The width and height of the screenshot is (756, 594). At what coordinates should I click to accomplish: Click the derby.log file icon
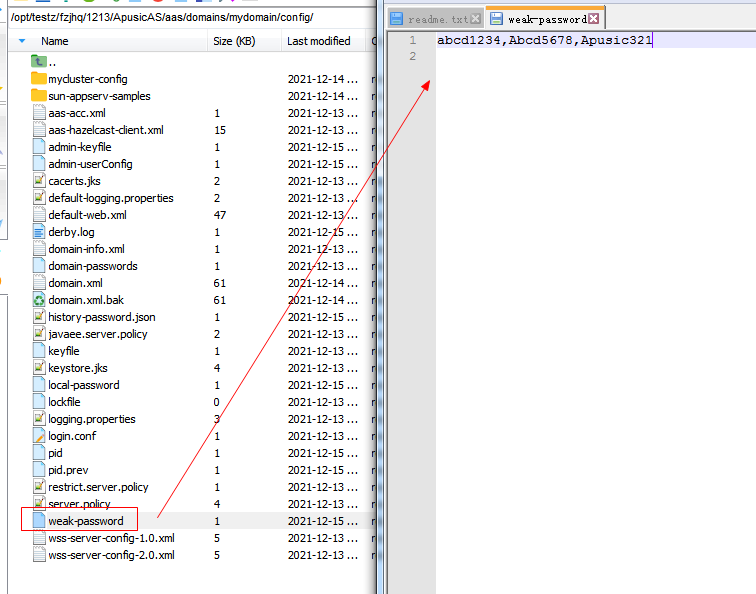39,232
